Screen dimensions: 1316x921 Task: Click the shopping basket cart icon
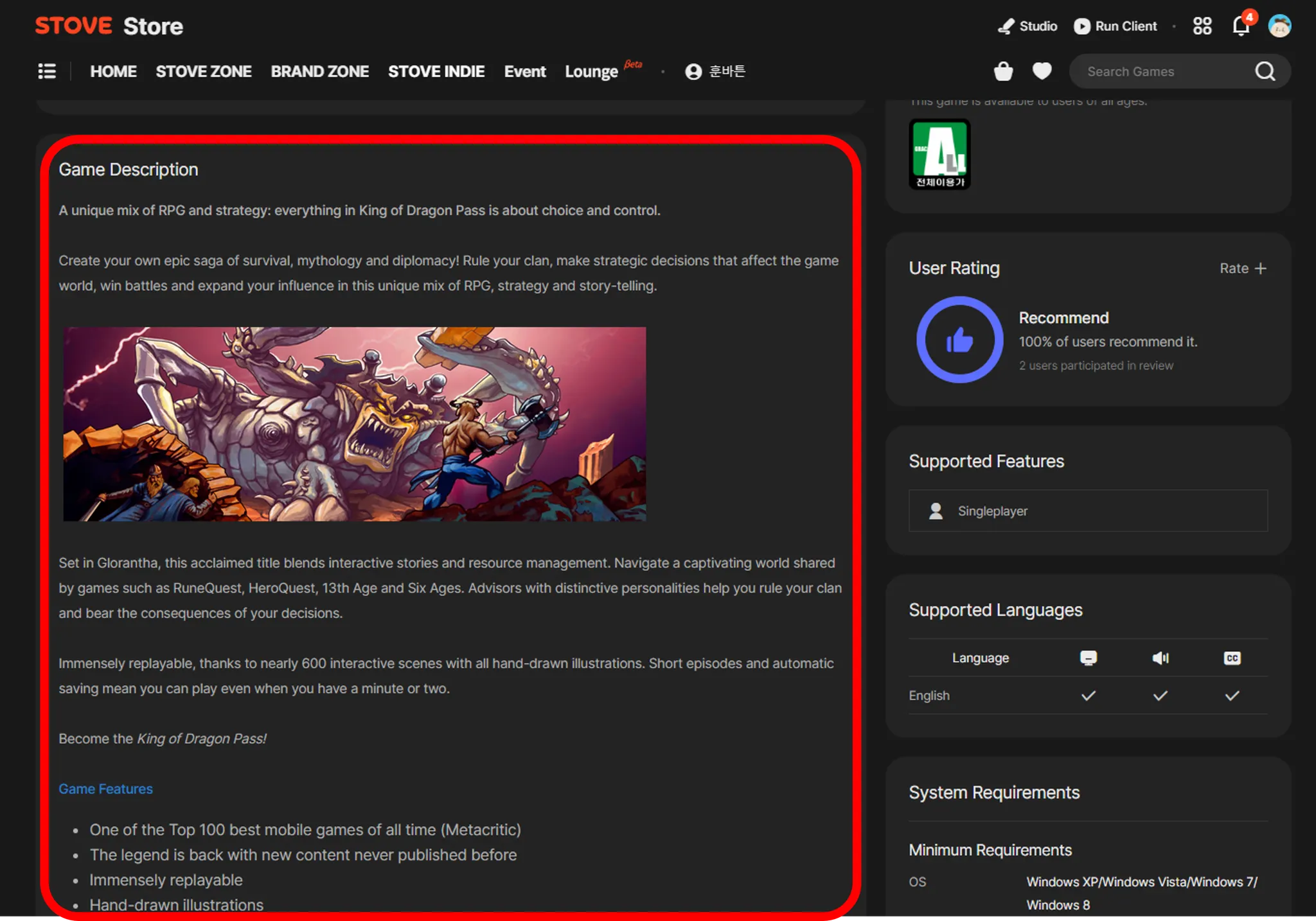coord(1003,71)
